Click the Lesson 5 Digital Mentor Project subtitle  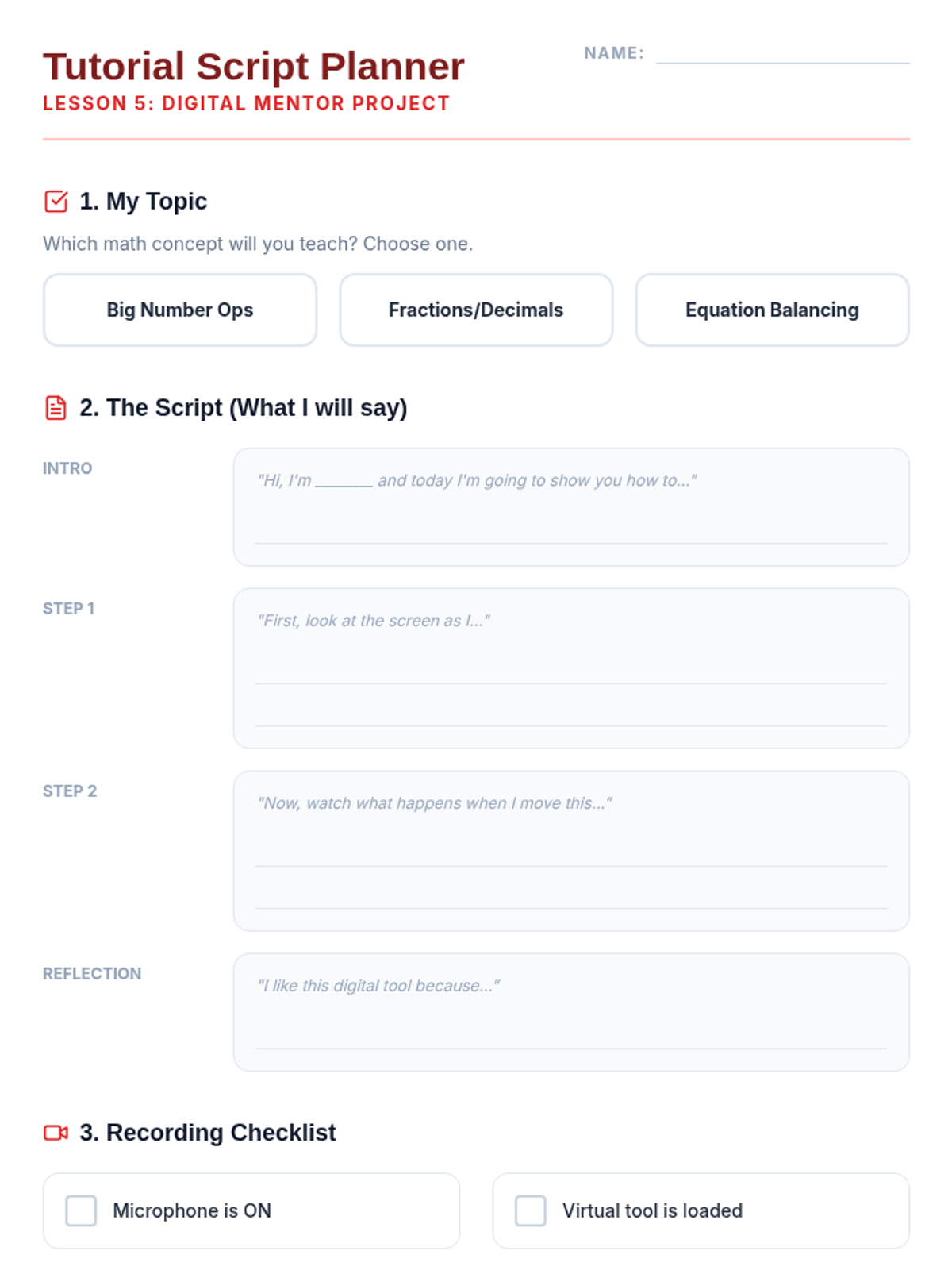(x=246, y=104)
